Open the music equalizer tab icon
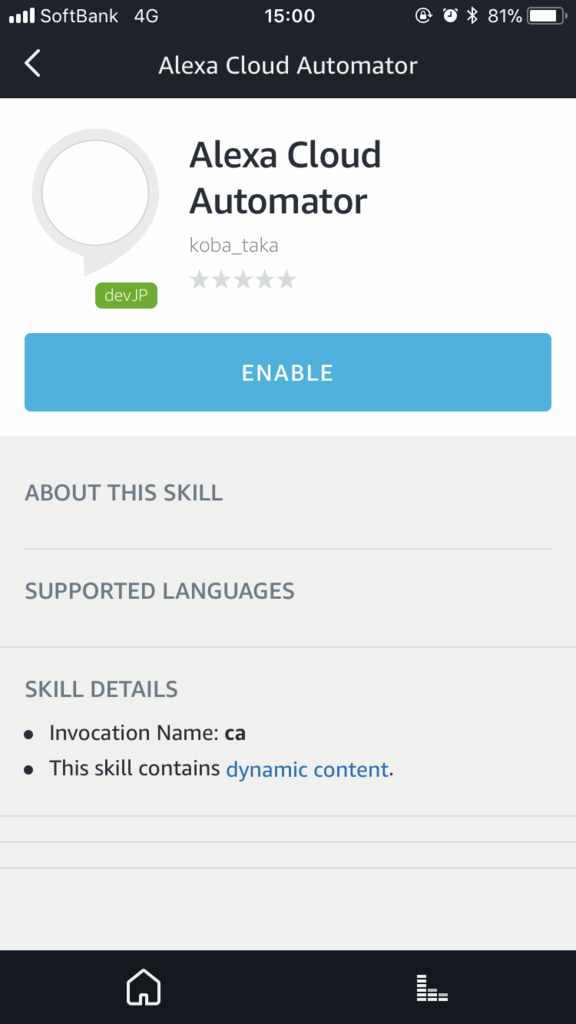 pos(432,988)
